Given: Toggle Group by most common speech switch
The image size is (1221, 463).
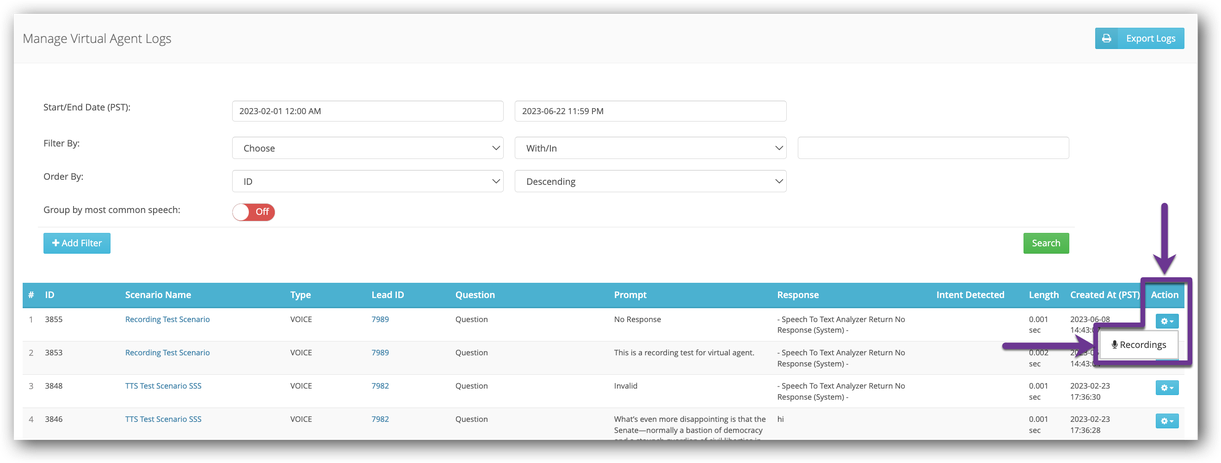Looking at the screenshot, I should pos(253,212).
